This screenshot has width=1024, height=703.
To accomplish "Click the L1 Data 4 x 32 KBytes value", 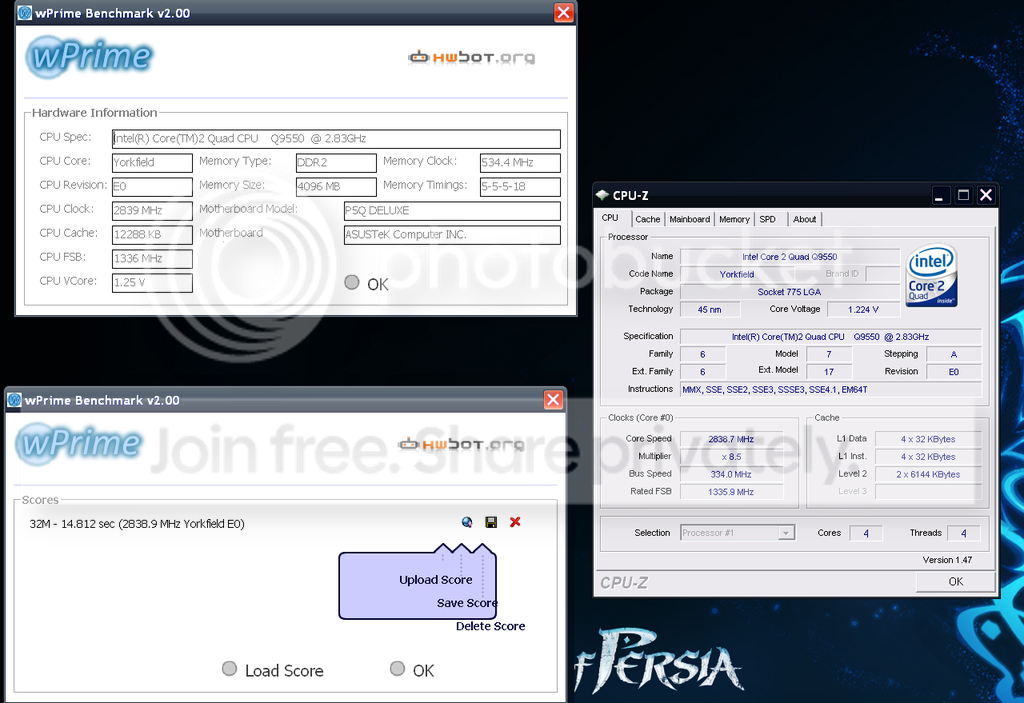I will tap(927, 439).
